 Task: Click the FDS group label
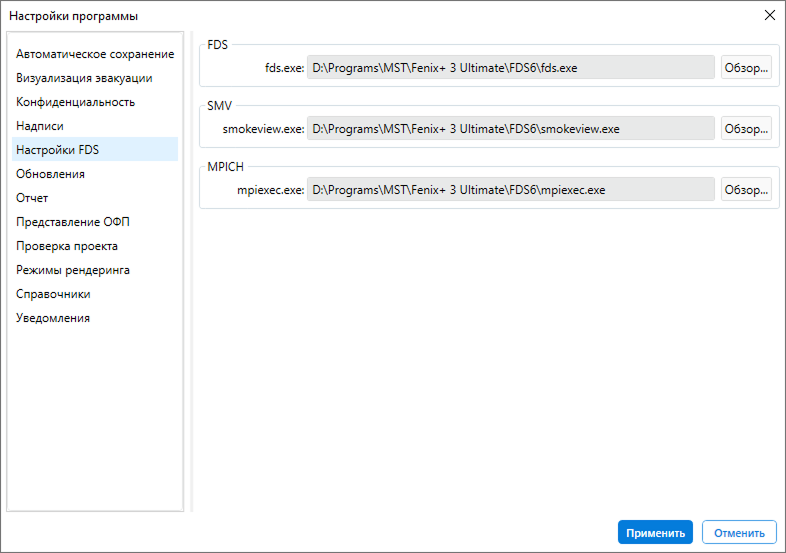click(x=218, y=45)
